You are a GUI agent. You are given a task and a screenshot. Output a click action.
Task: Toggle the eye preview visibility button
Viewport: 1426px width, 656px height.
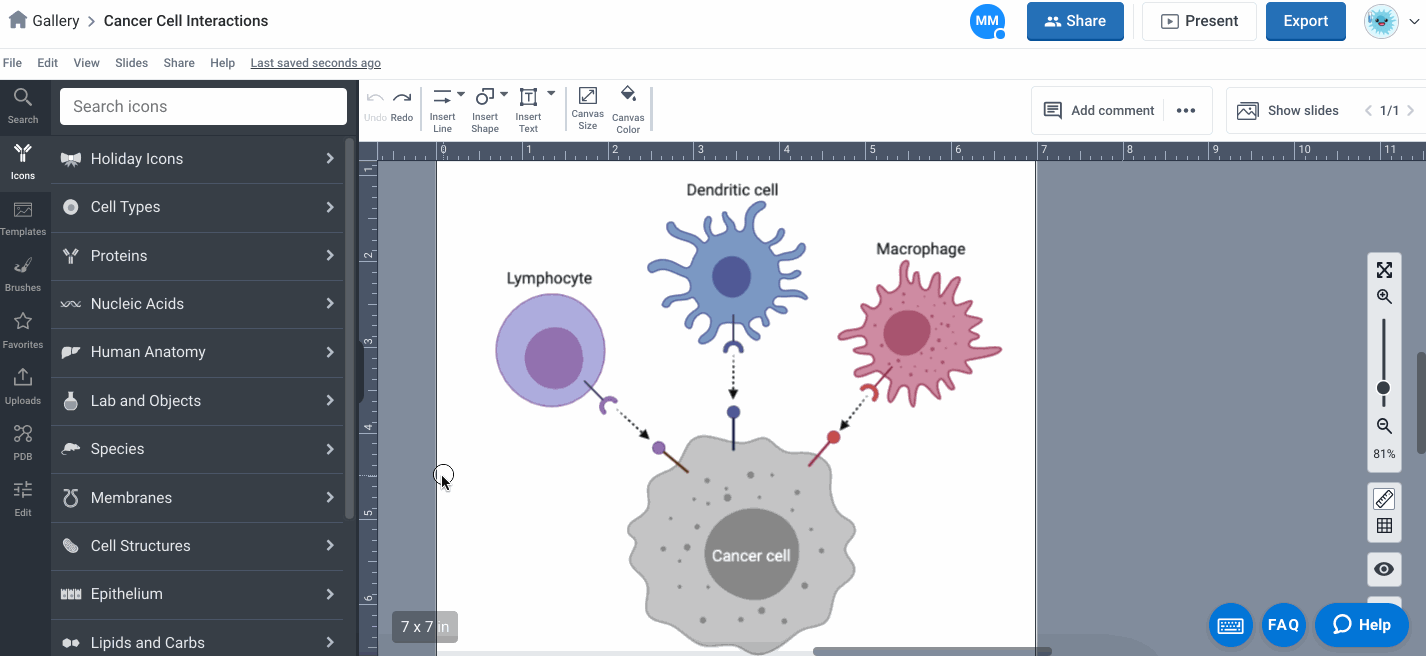(1384, 569)
